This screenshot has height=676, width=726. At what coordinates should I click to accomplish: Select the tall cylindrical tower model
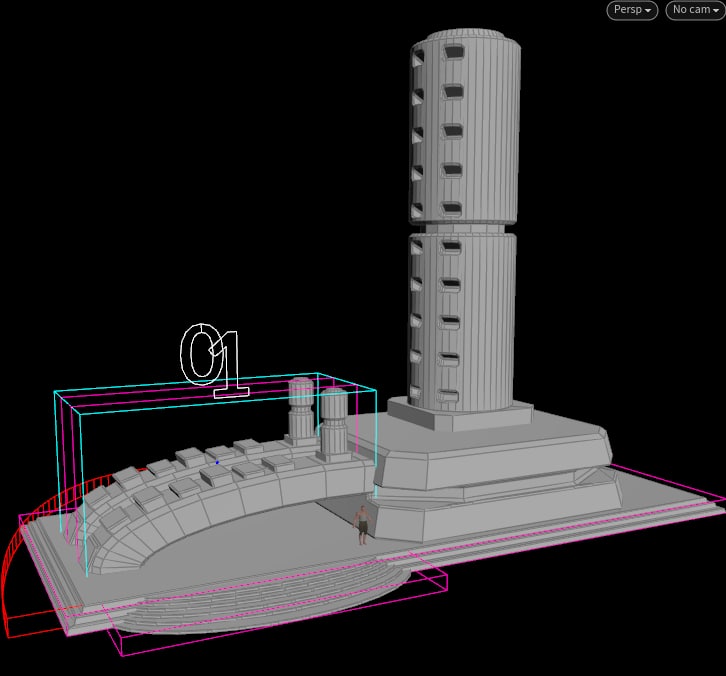(x=464, y=221)
